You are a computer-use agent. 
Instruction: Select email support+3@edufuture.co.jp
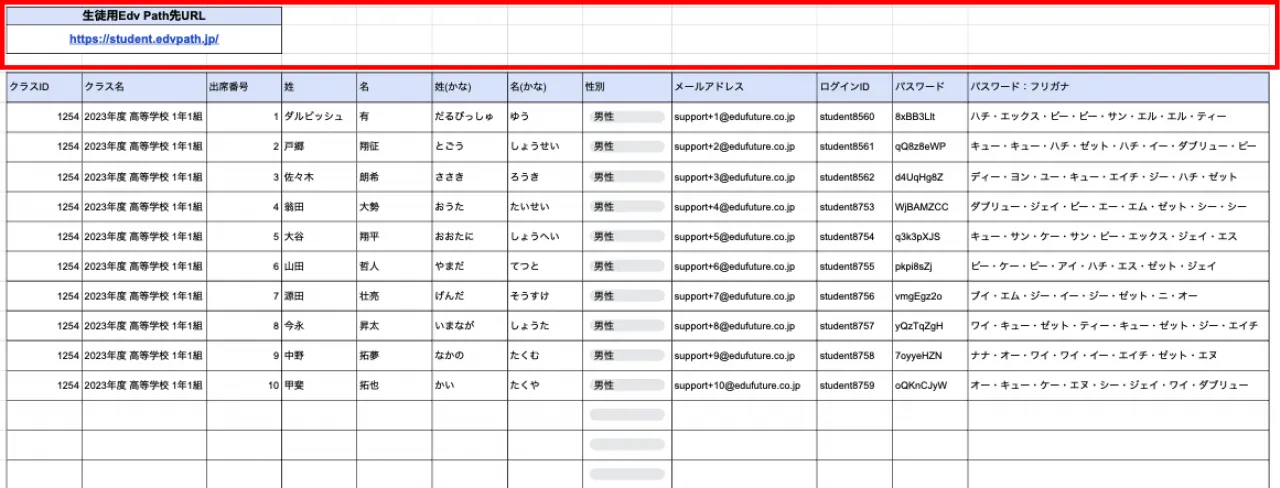(743, 177)
